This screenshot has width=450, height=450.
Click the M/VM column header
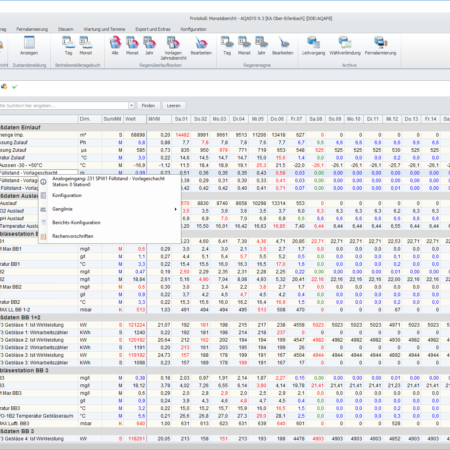coord(159,119)
